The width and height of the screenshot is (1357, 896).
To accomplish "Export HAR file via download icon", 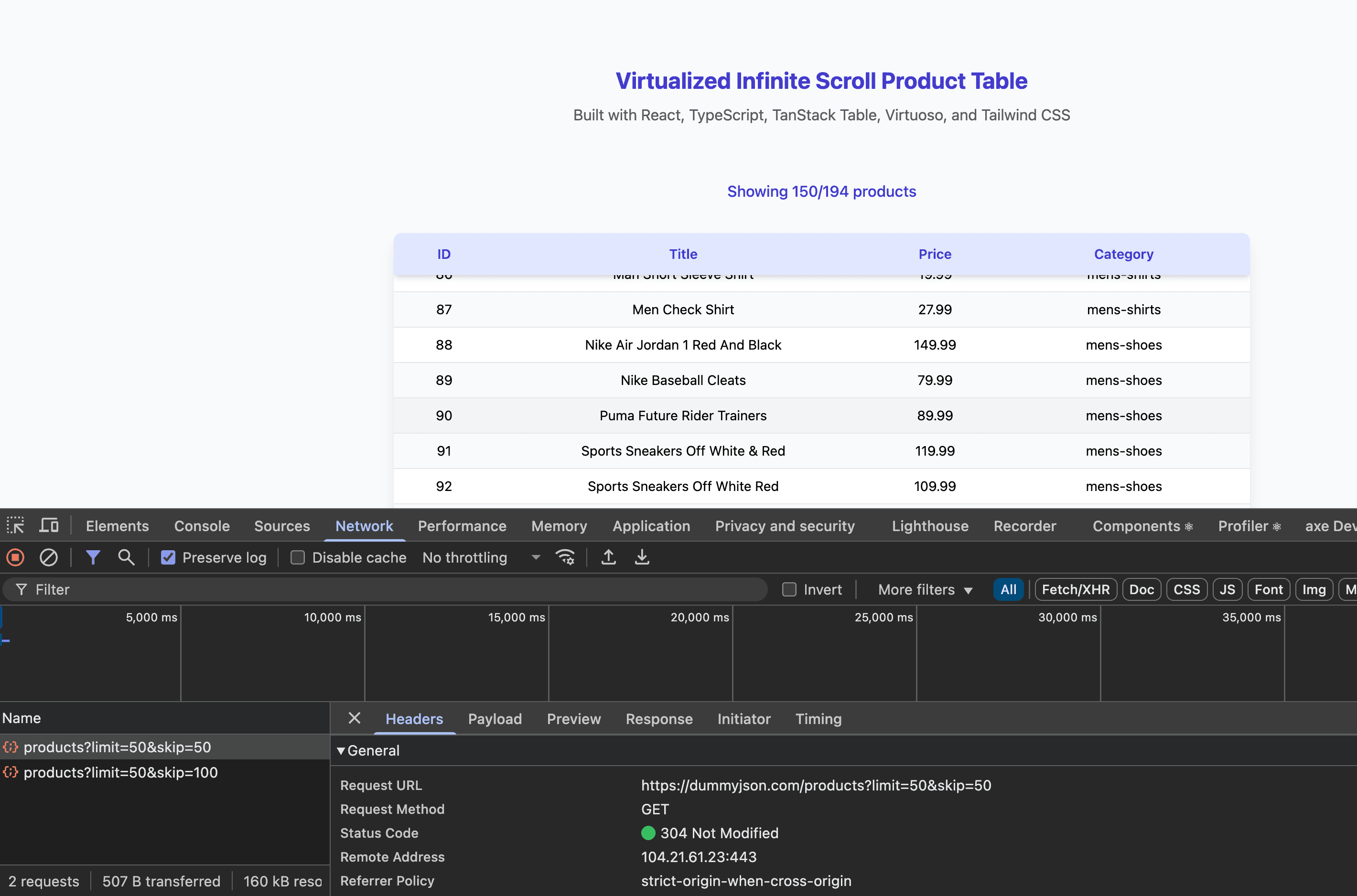I will click(x=642, y=557).
